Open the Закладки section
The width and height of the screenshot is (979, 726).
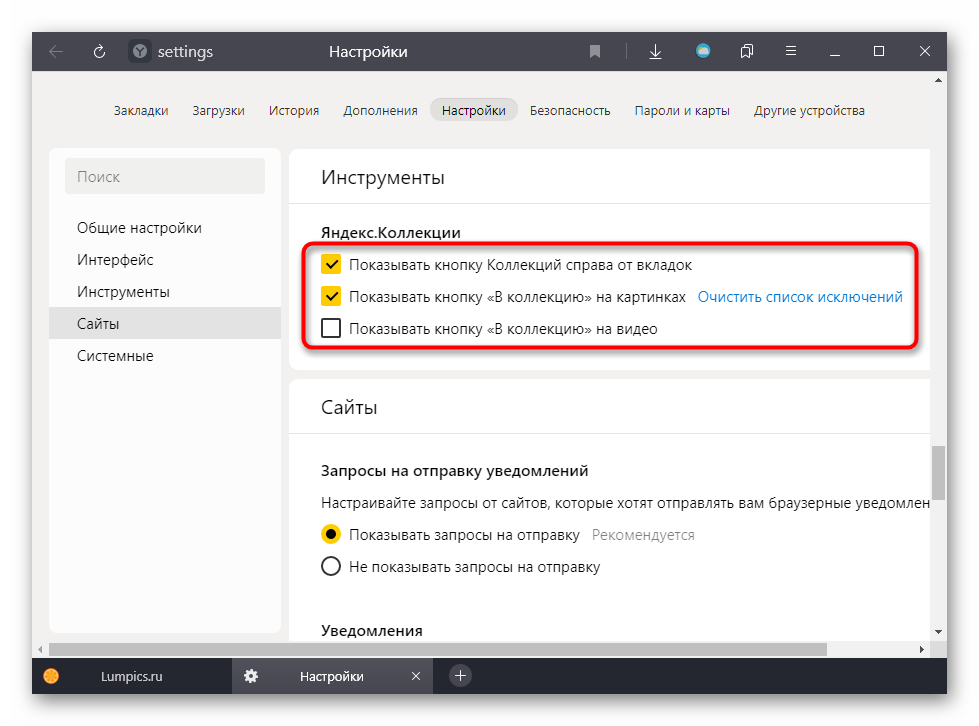pos(141,110)
